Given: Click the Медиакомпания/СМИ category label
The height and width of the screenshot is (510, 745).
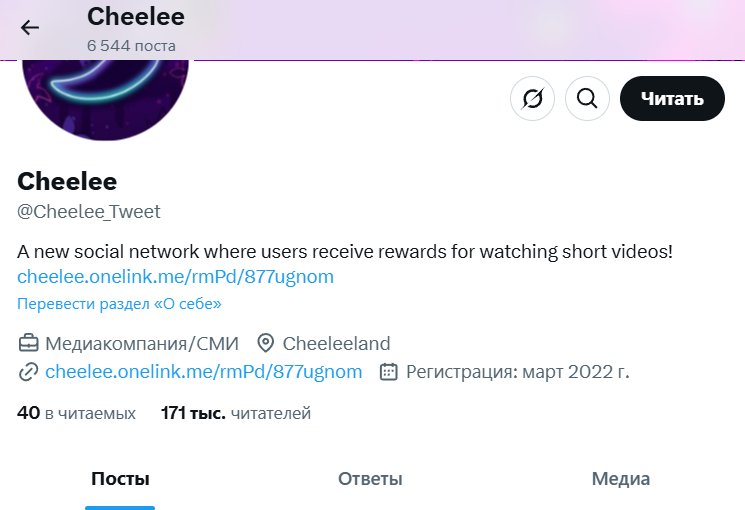Looking at the screenshot, I should (142, 343).
